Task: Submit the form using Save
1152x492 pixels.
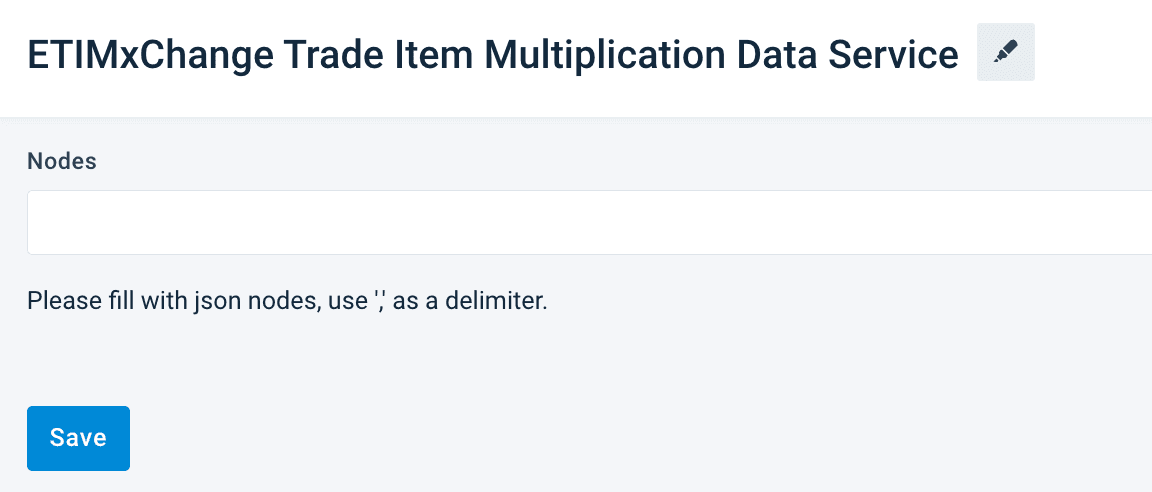Action: click(78, 438)
